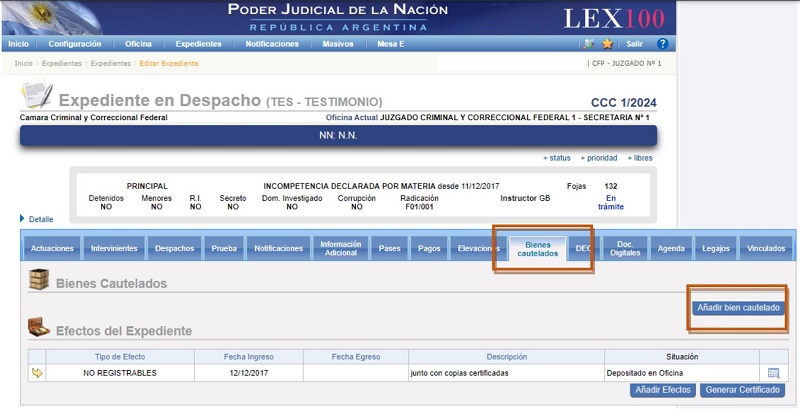800x415 pixels.
Task: Click the wooden crates Bienes Cautelados icon
Action: tap(39, 279)
